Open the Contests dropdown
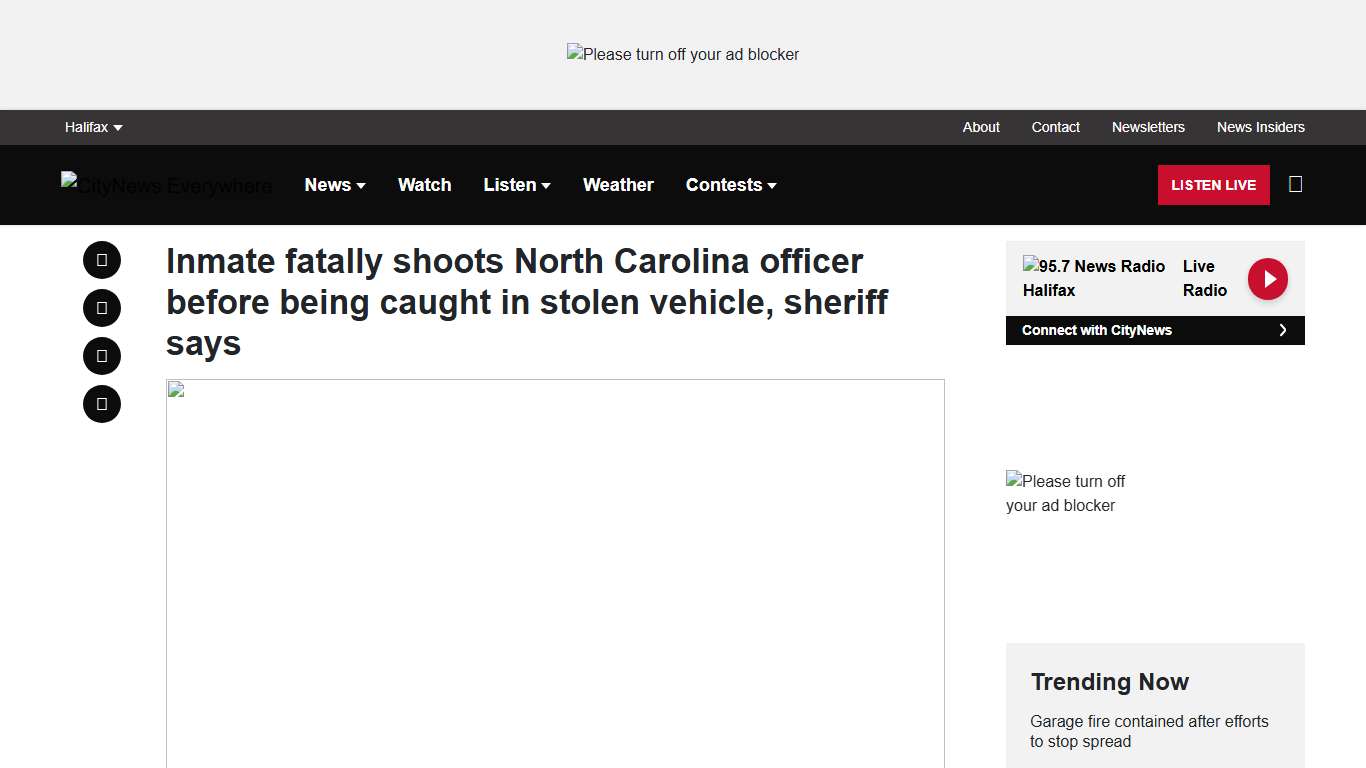 730,185
